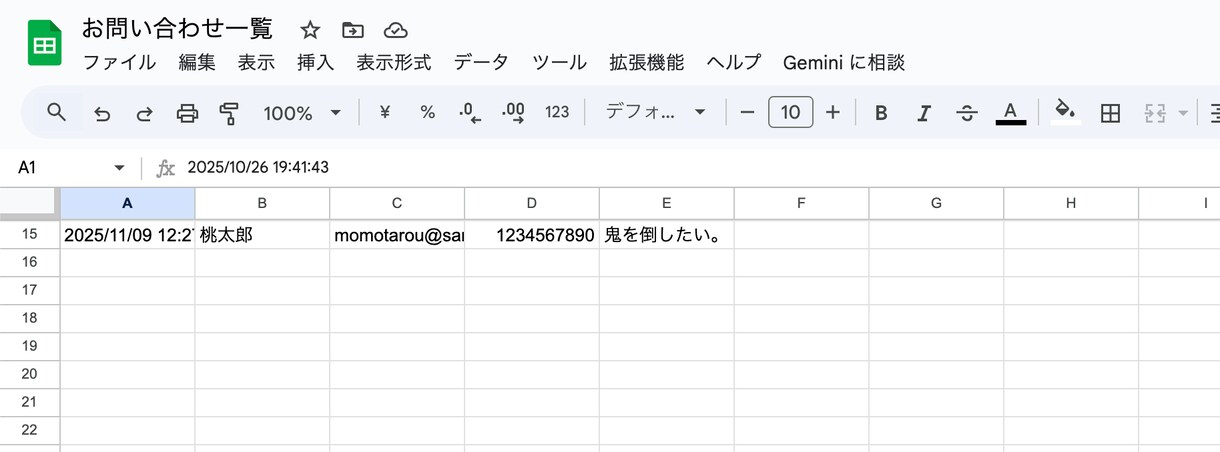This screenshot has height=452, width=1220.
Task: Select column B header
Action: [x=262, y=203]
